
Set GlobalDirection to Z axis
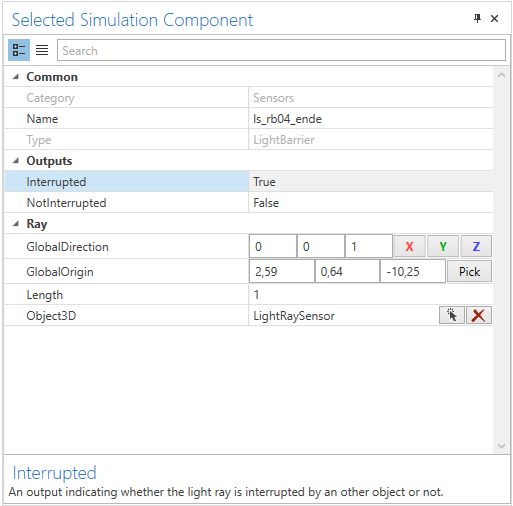tap(476, 246)
